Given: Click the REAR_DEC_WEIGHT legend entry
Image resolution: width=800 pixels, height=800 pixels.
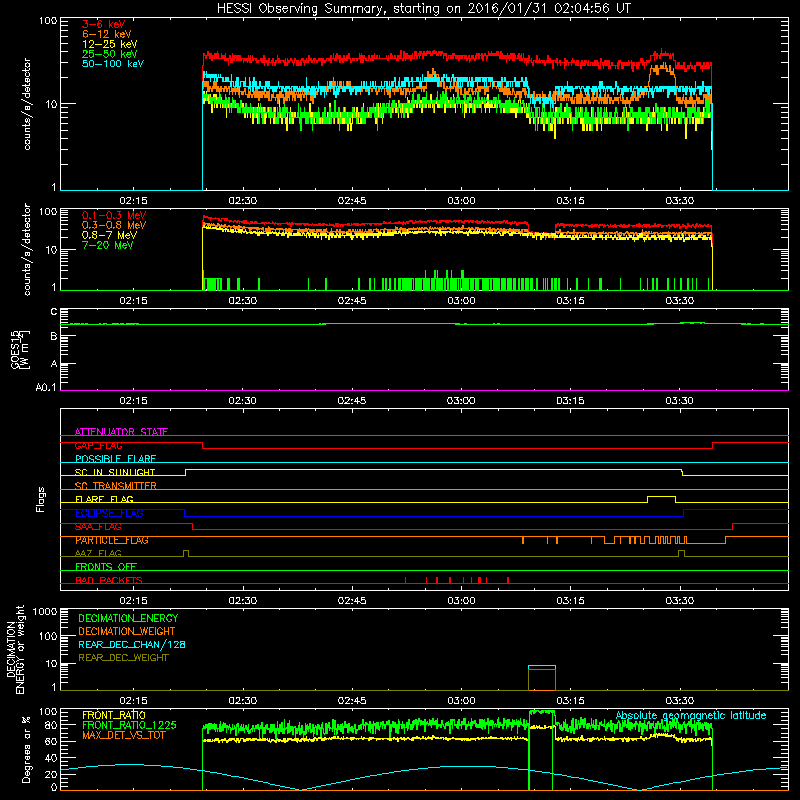Looking at the screenshot, I should (123, 658).
